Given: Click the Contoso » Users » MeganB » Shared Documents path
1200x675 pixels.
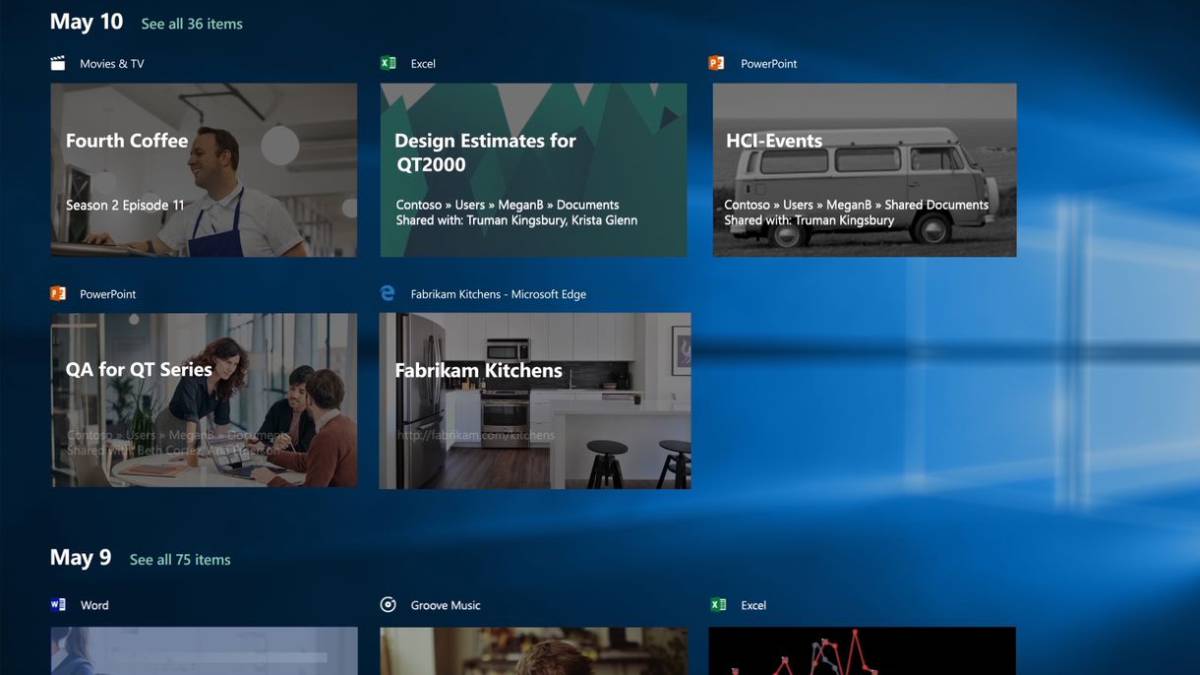Looking at the screenshot, I should (x=856, y=205).
